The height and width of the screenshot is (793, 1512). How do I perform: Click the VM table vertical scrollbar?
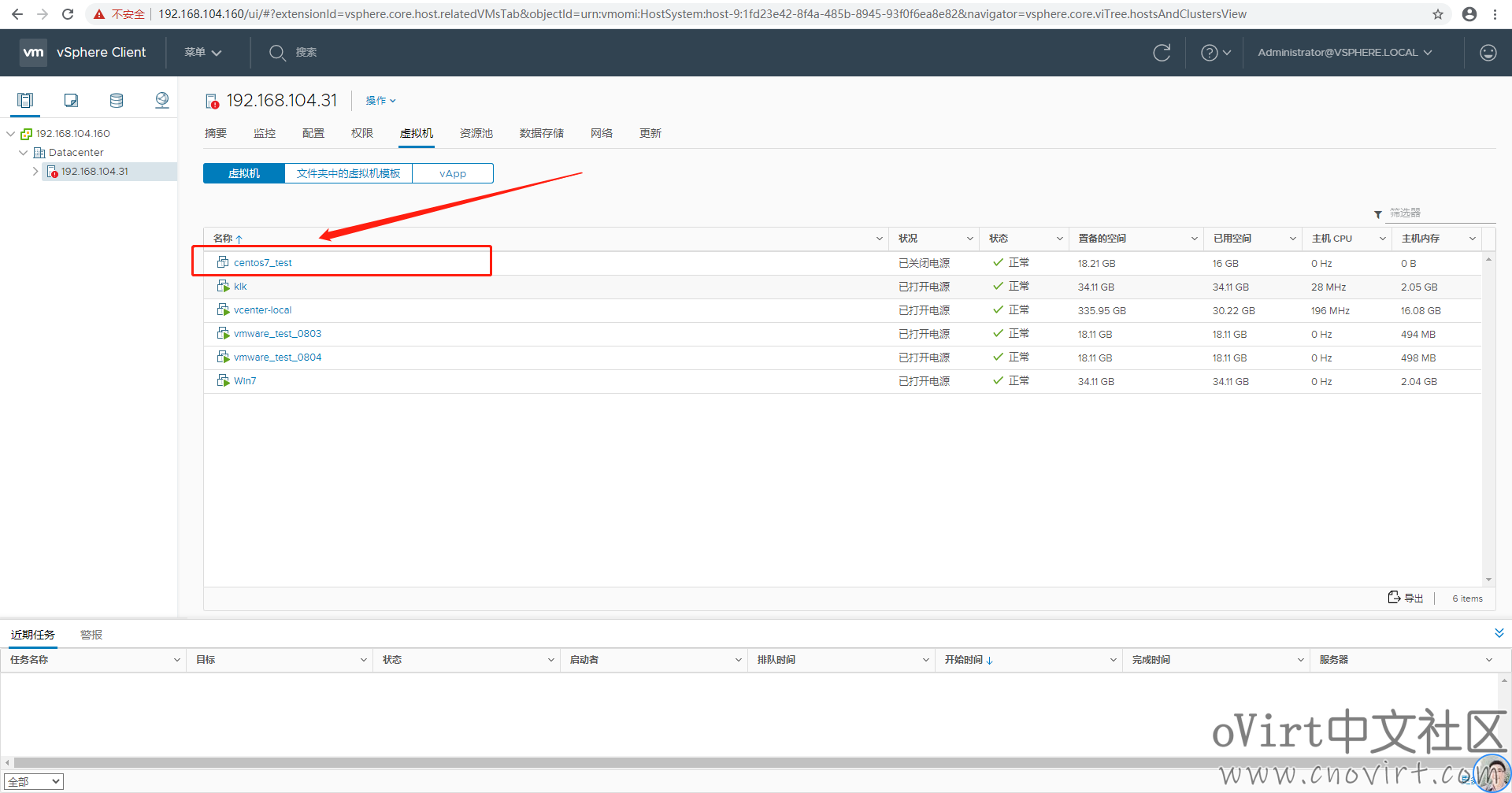1488,419
